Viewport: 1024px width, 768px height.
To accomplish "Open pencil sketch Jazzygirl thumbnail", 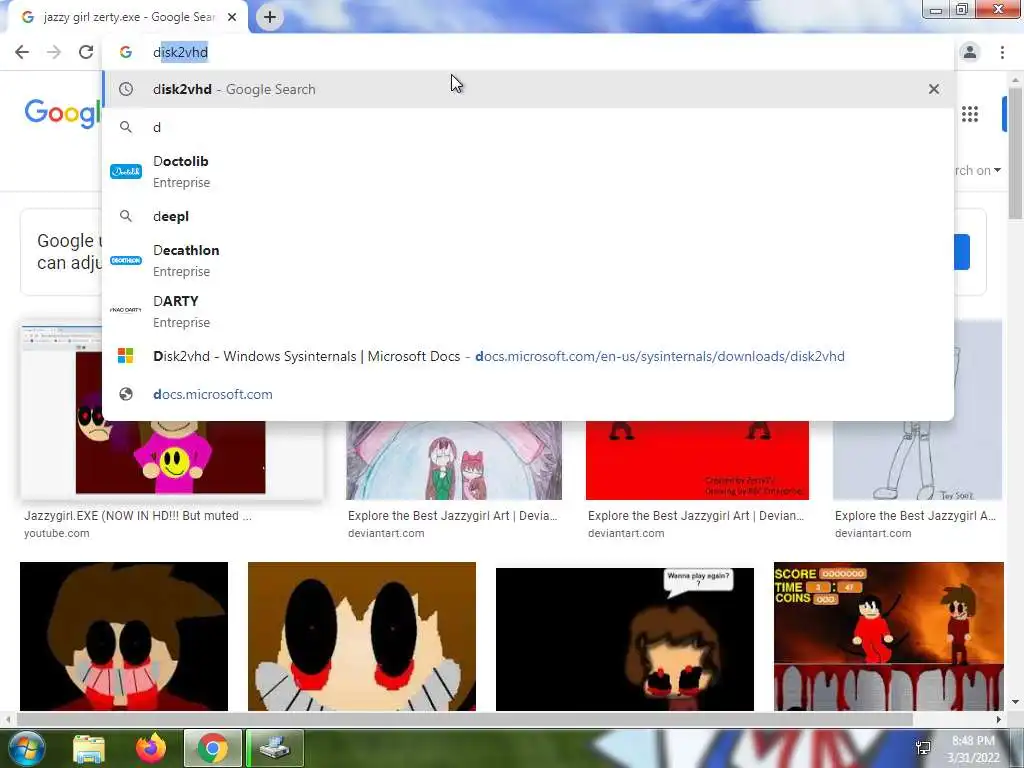I will click(918, 460).
